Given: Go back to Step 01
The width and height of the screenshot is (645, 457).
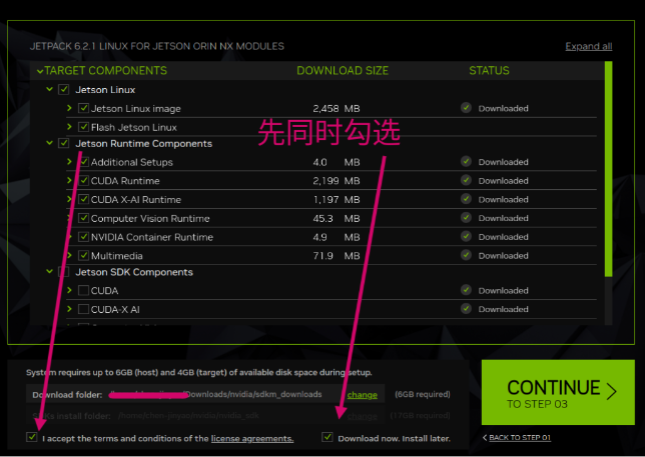Looking at the screenshot, I should coord(520,437).
